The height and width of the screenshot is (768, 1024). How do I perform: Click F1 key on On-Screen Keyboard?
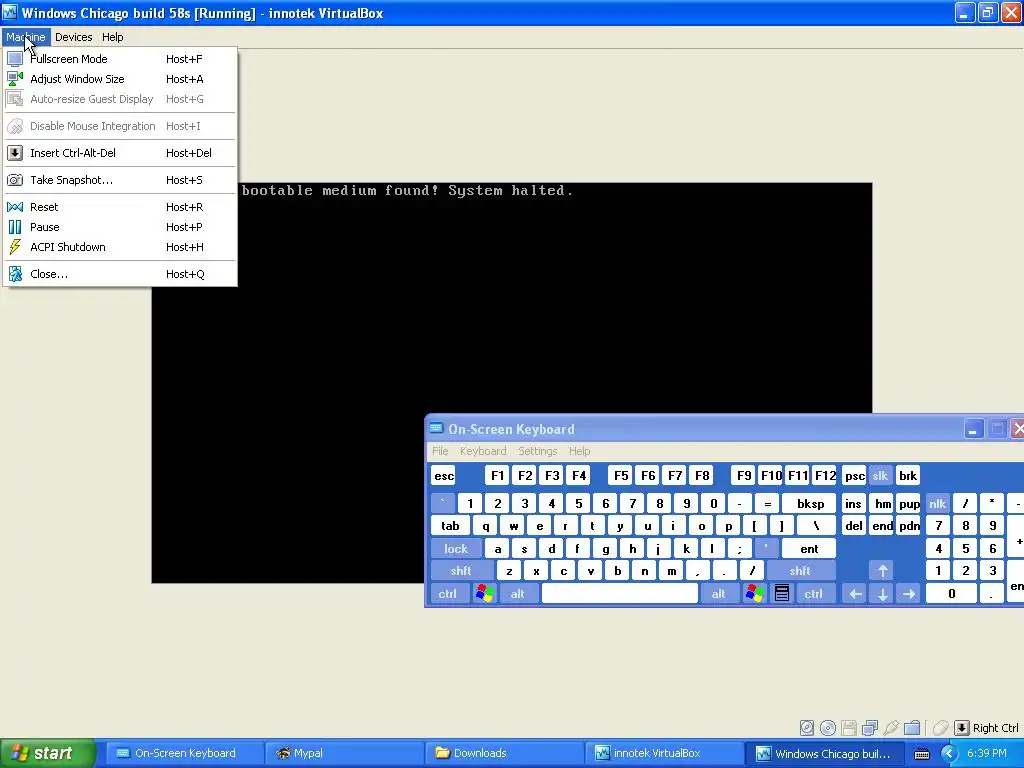(498, 475)
